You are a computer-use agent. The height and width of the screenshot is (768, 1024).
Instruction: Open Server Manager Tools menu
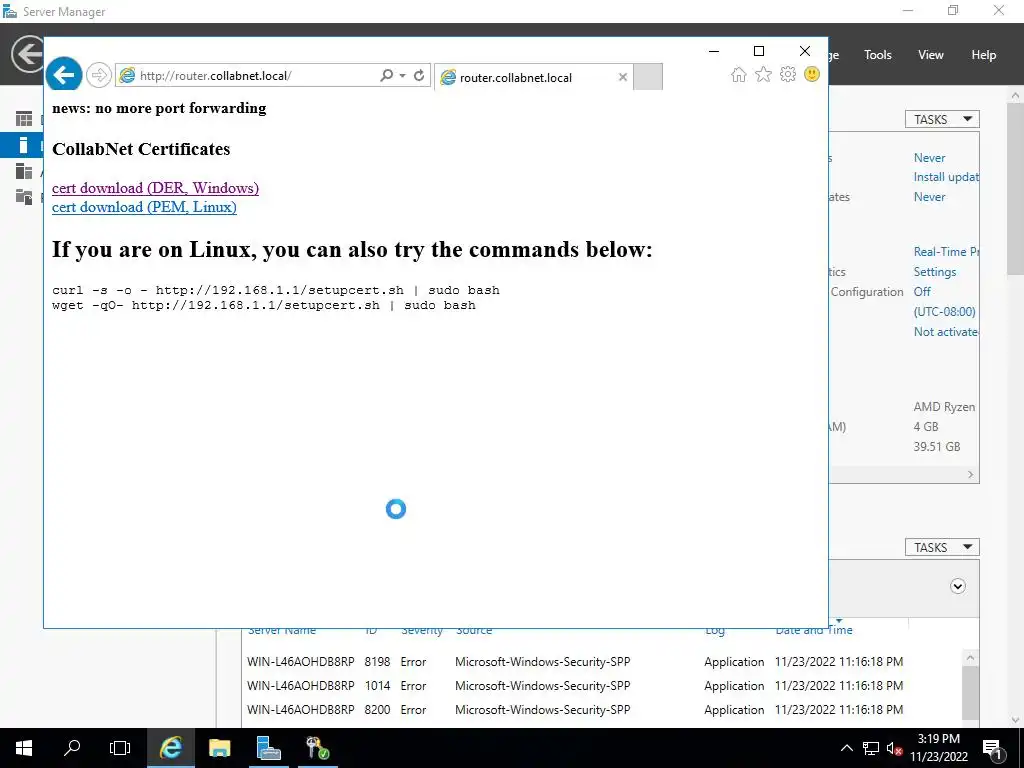click(x=878, y=55)
